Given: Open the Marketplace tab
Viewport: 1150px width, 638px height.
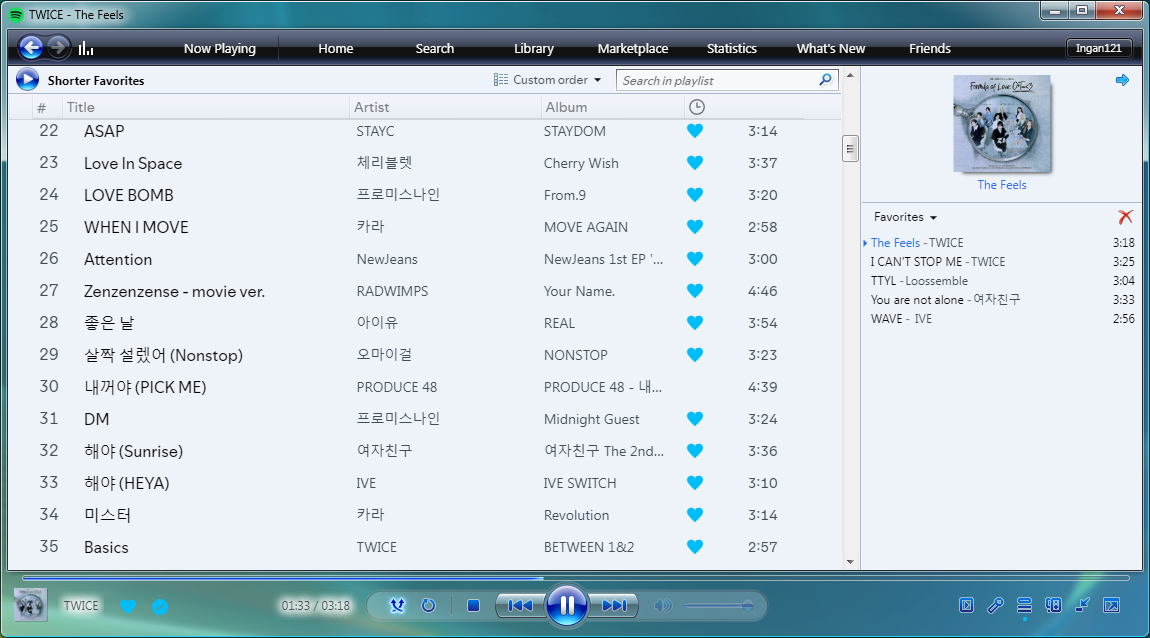Looking at the screenshot, I should click(x=632, y=48).
